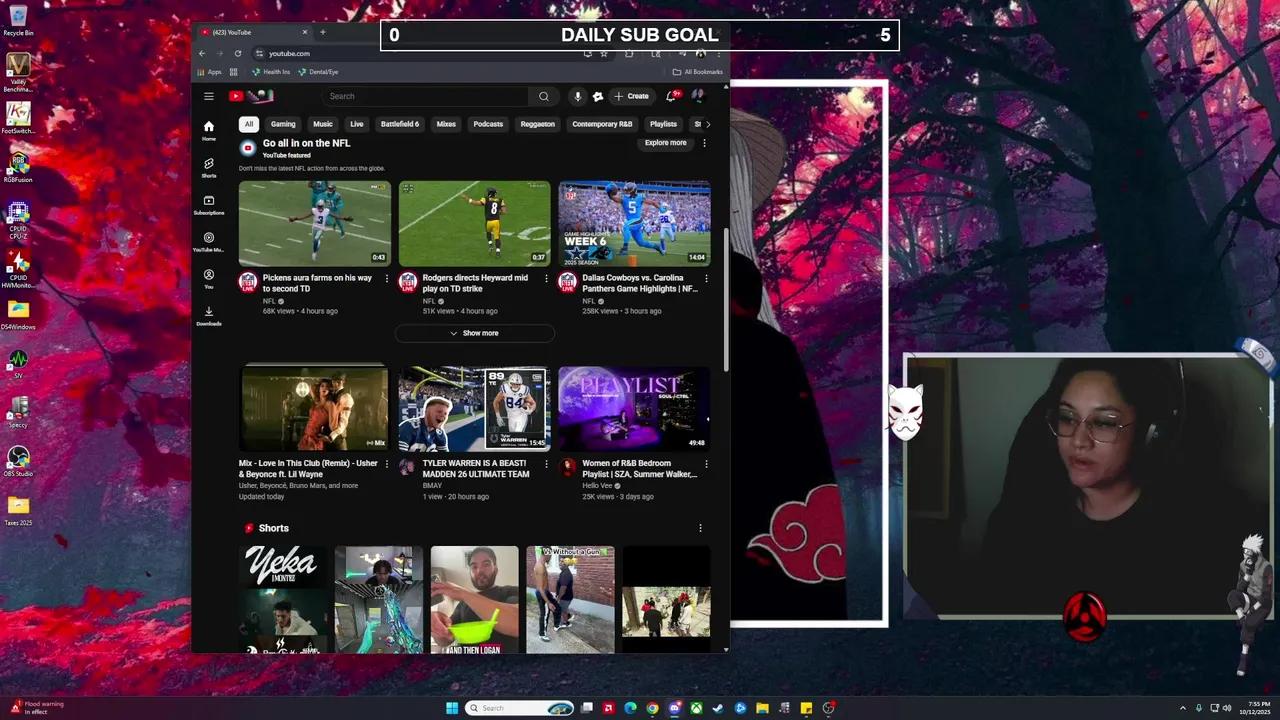Open more options for Dallas Cowboys highlights video
1280x720 pixels.
(x=706, y=278)
